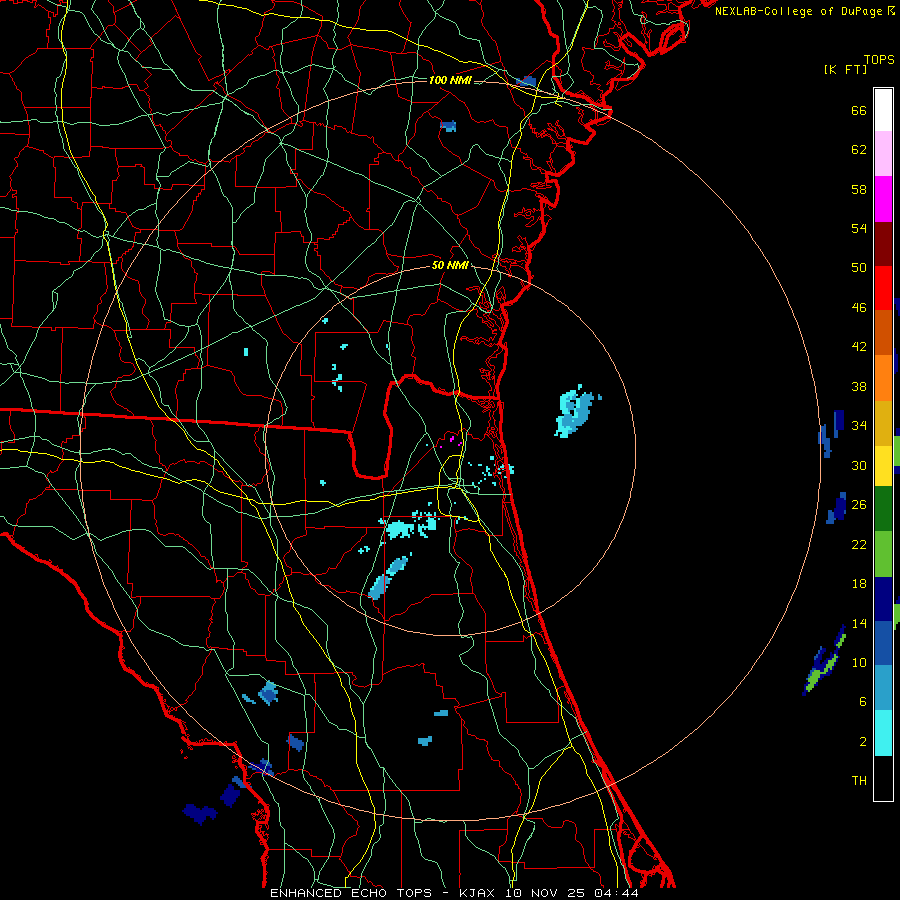Click the 6 scale label
The image size is (900, 900).
(863, 701)
